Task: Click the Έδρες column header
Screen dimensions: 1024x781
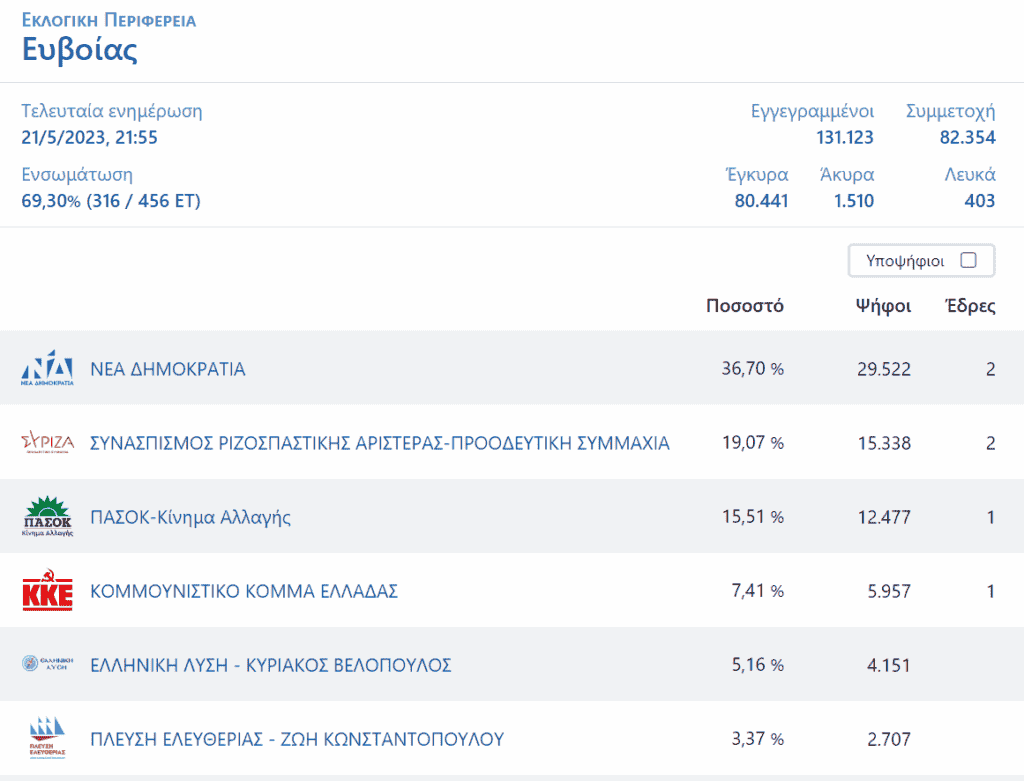Action: pyautogui.click(x=970, y=306)
